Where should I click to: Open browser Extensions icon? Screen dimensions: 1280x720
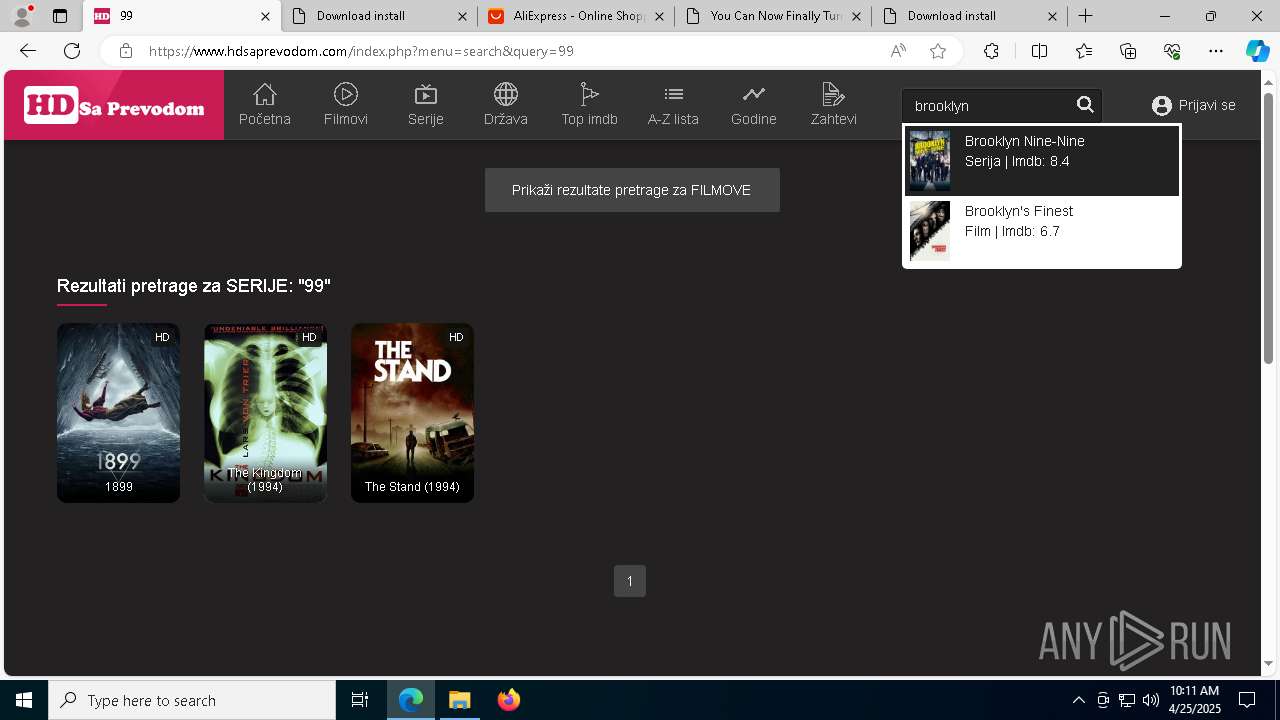991,51
